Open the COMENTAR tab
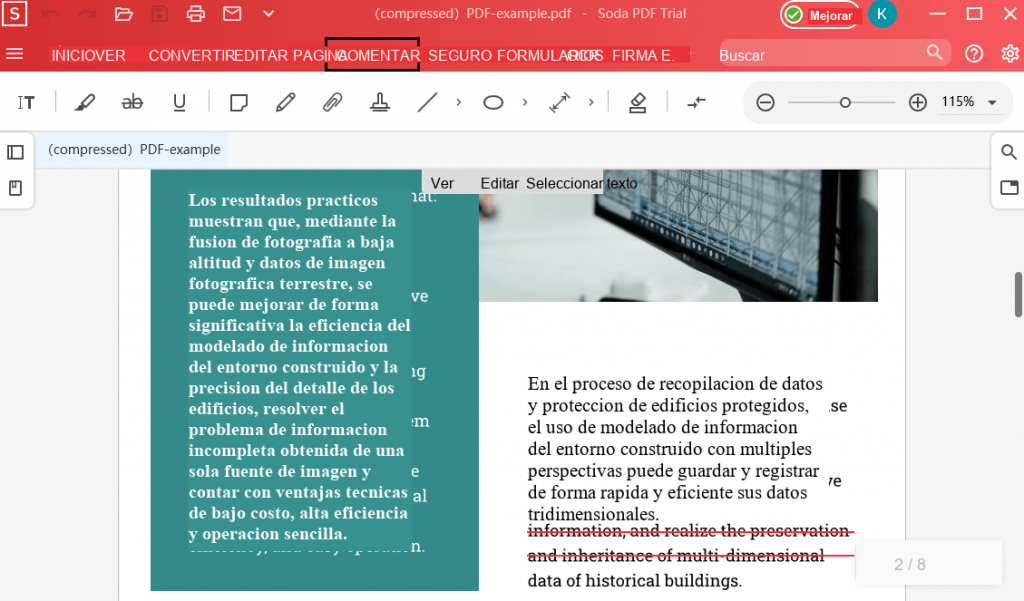Screen dimensions: 1024x601 (372, 55)
